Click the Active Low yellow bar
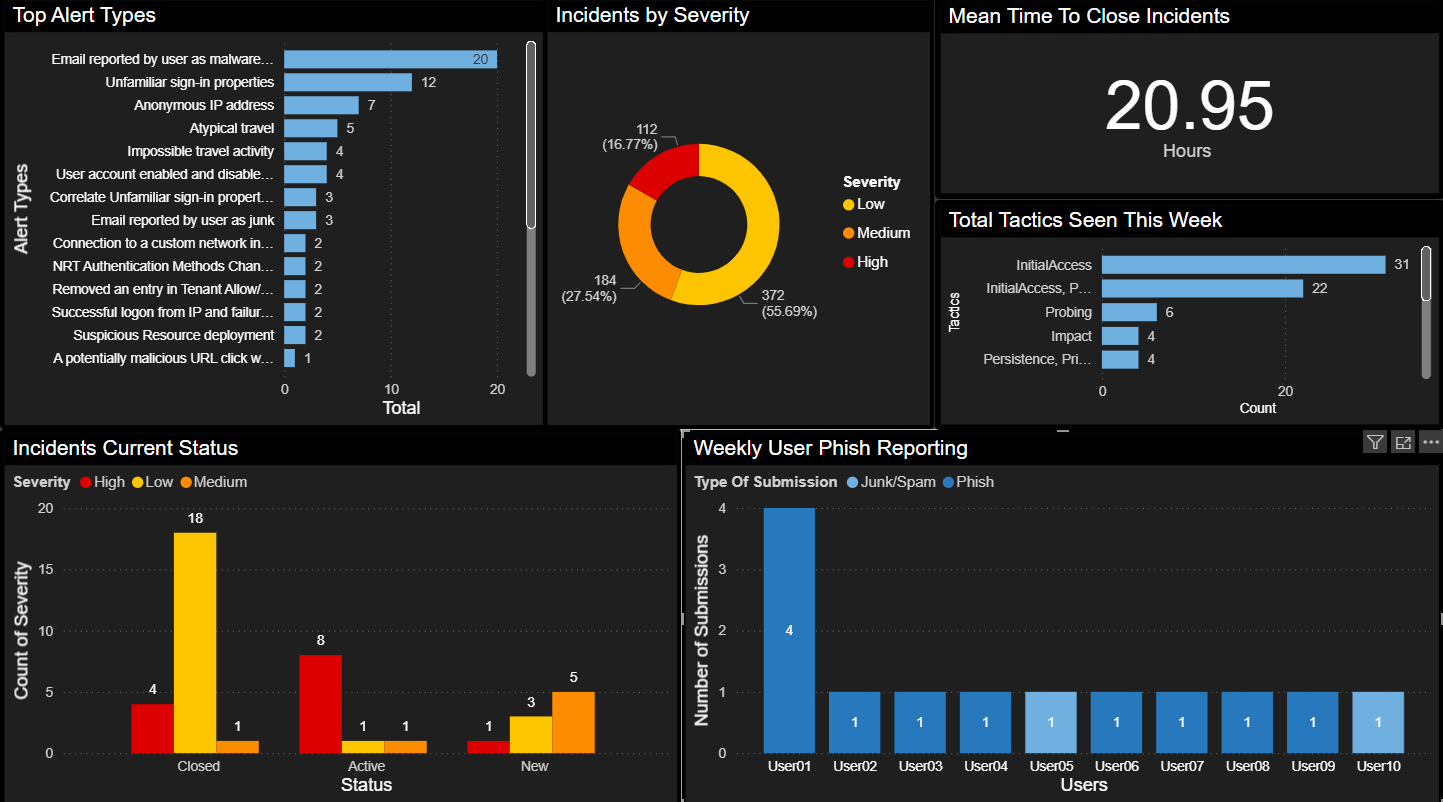Image resolution: width=1443 pixels, height=802 pixels. coord(363,747)
